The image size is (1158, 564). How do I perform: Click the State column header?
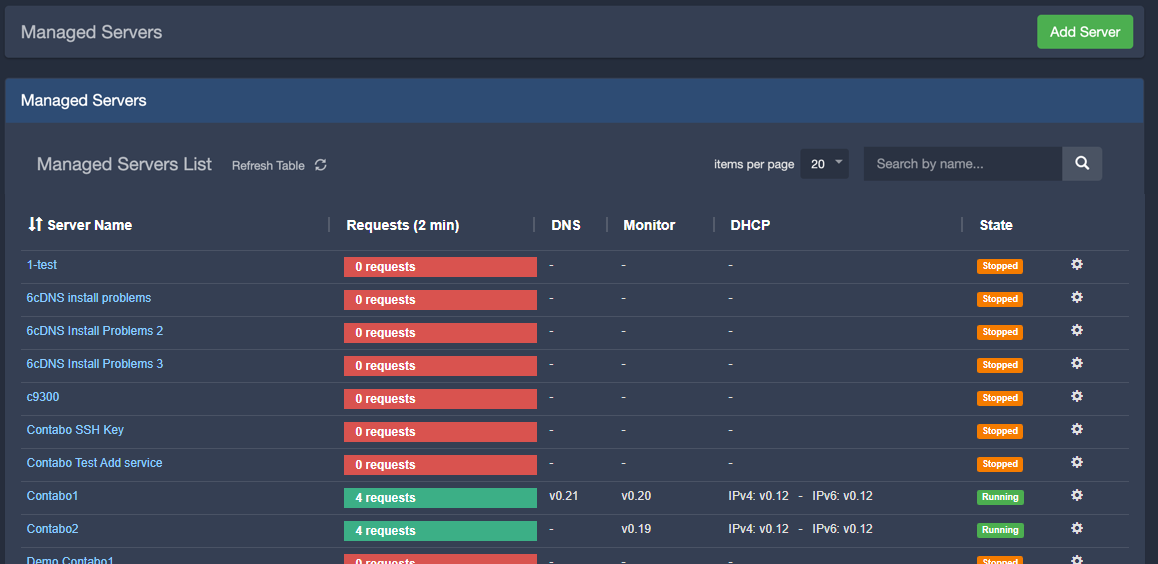[996, 225]
